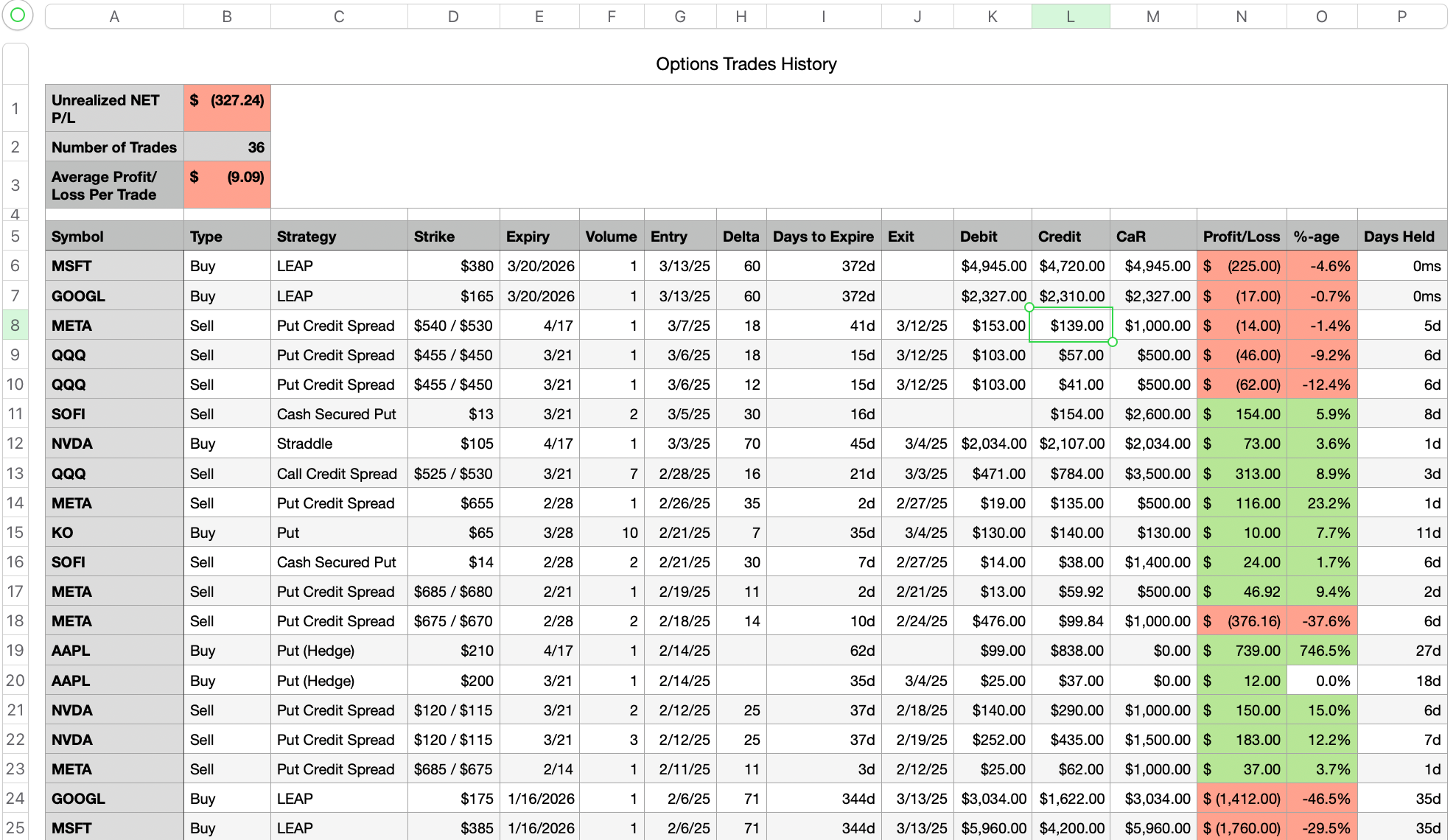Image resolution: width=1456 pixels, height=840 pixels.
Task: Click days held cell 27d
Action: (x=1402, y=650)
